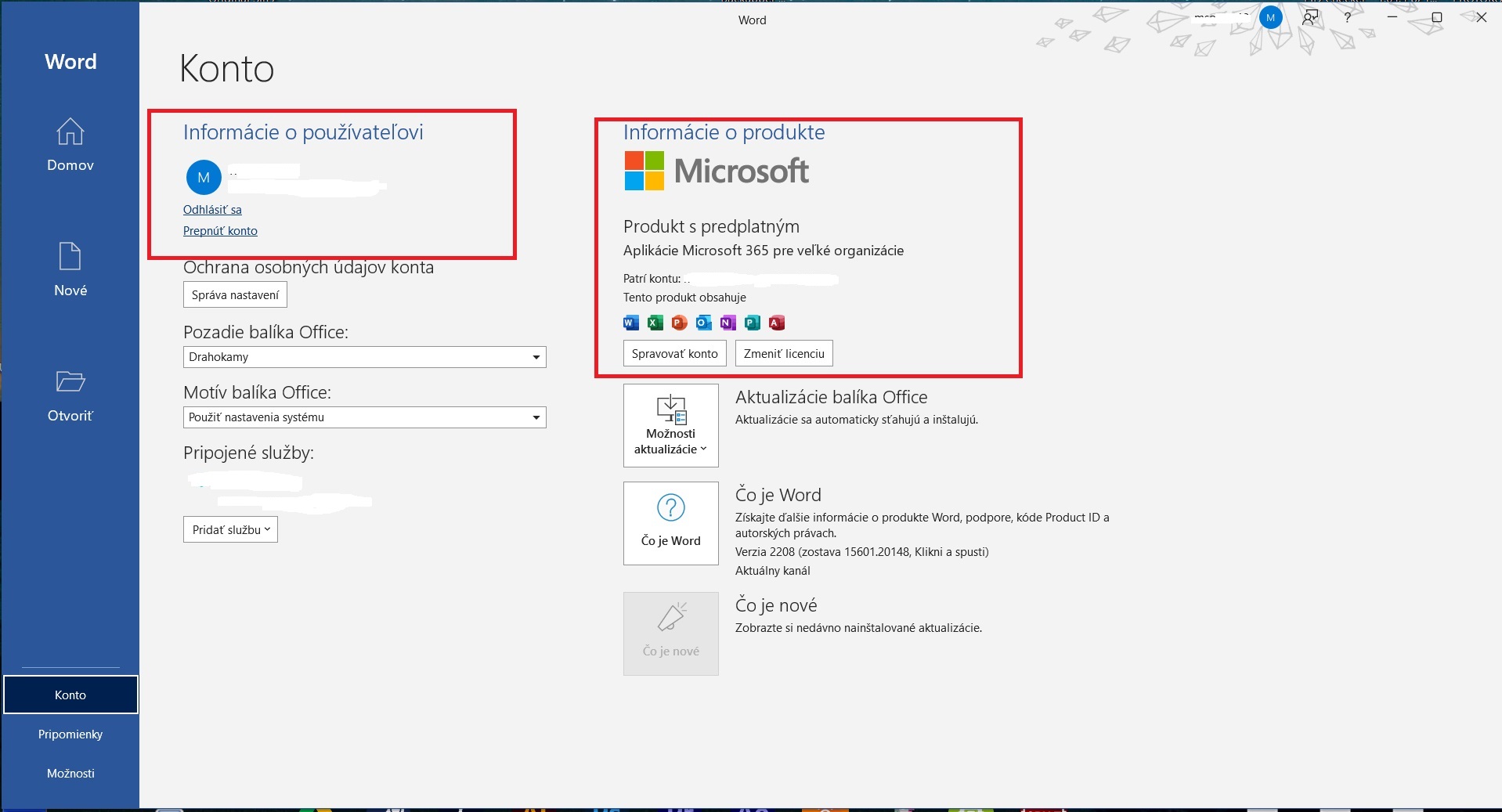
Task: Select the Konto tab in sidebar
Action: (70, 695)
